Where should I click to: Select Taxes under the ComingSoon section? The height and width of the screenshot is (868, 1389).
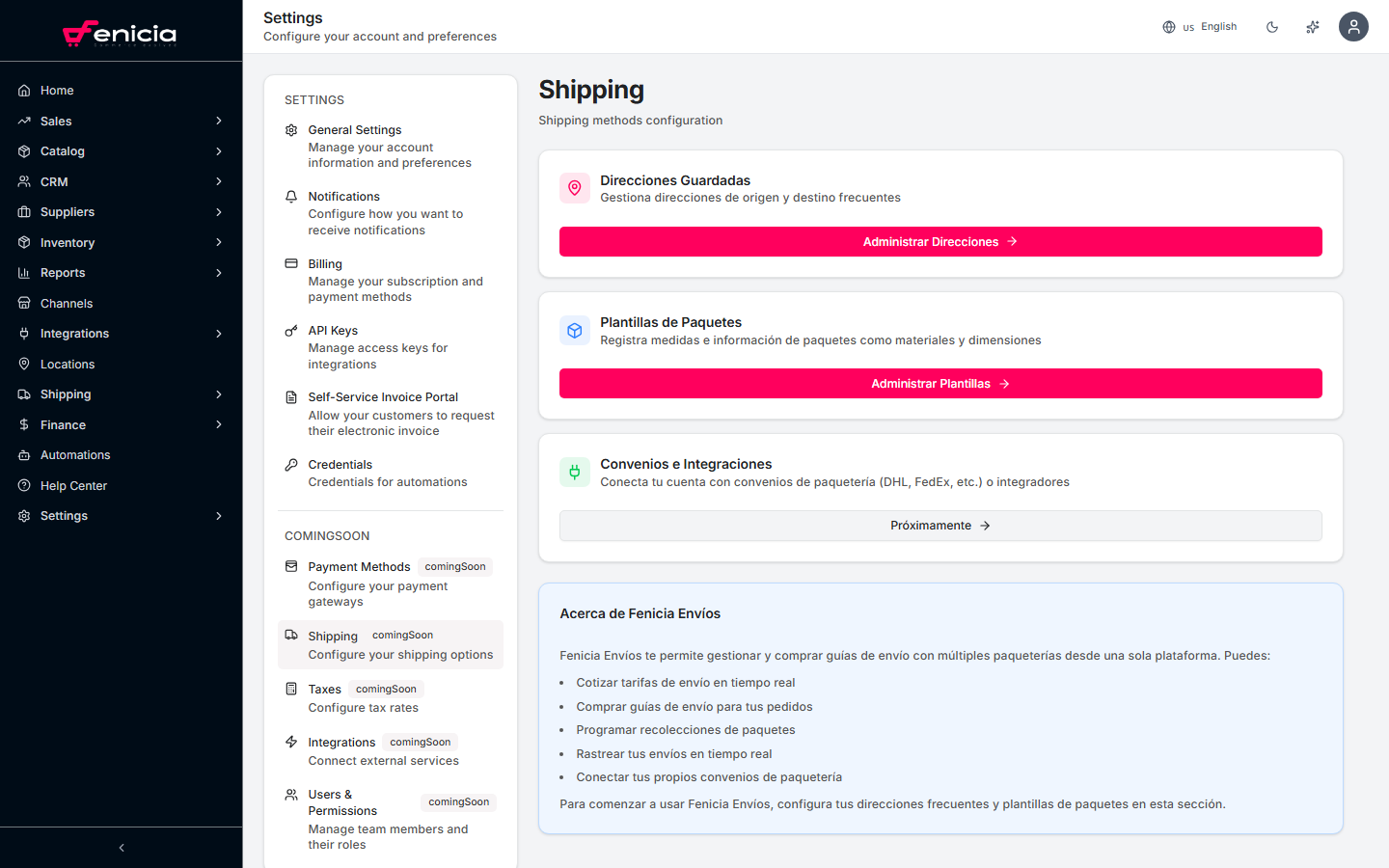coord(322,689)
